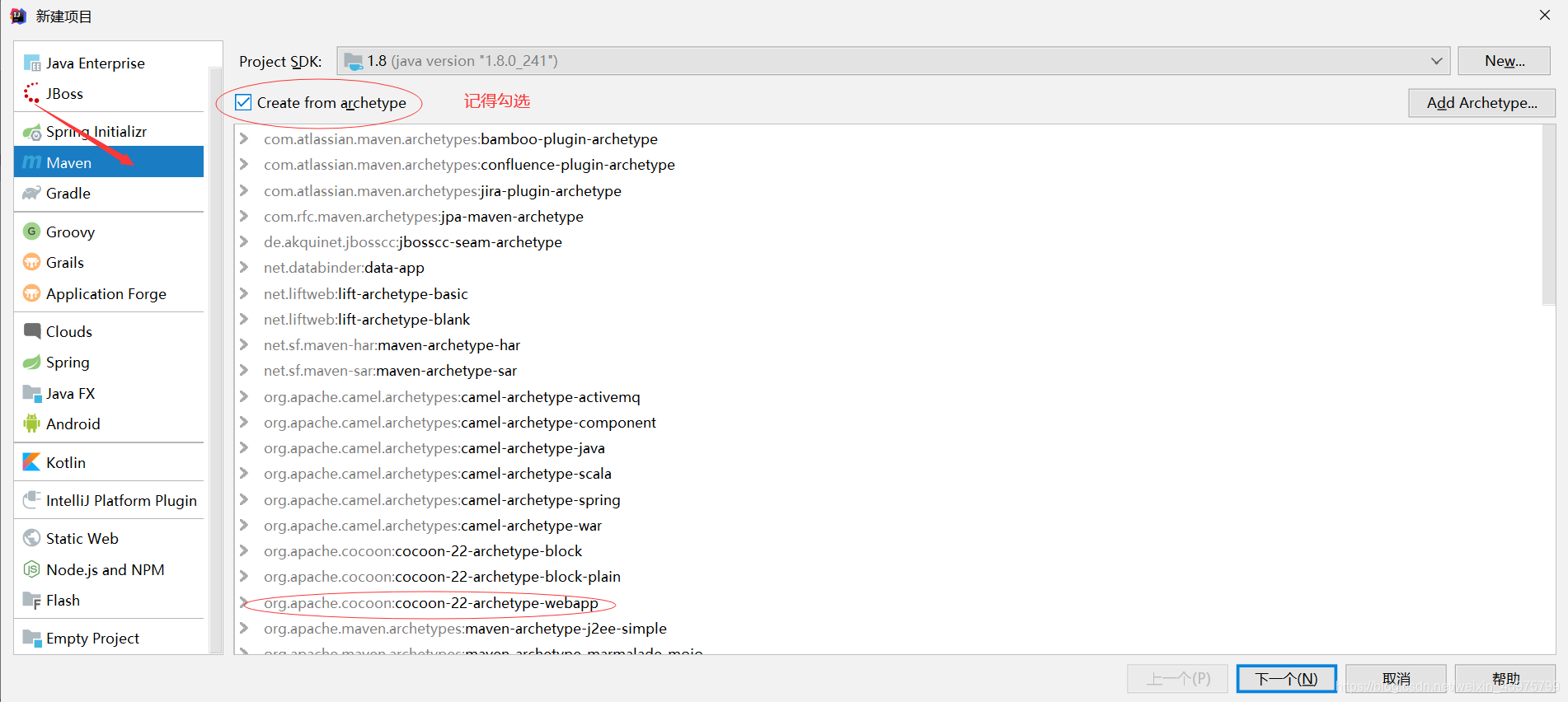Select camel-archetype-spring archetype

tap(442, 499)
